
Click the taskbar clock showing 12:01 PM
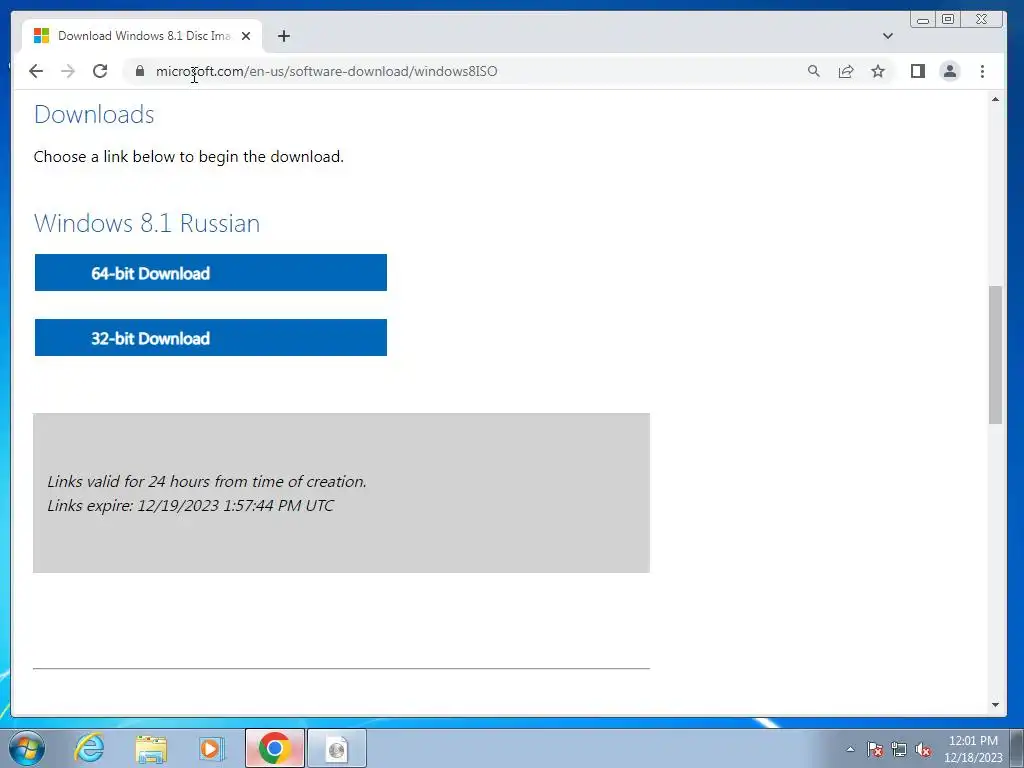pos(973,749)
